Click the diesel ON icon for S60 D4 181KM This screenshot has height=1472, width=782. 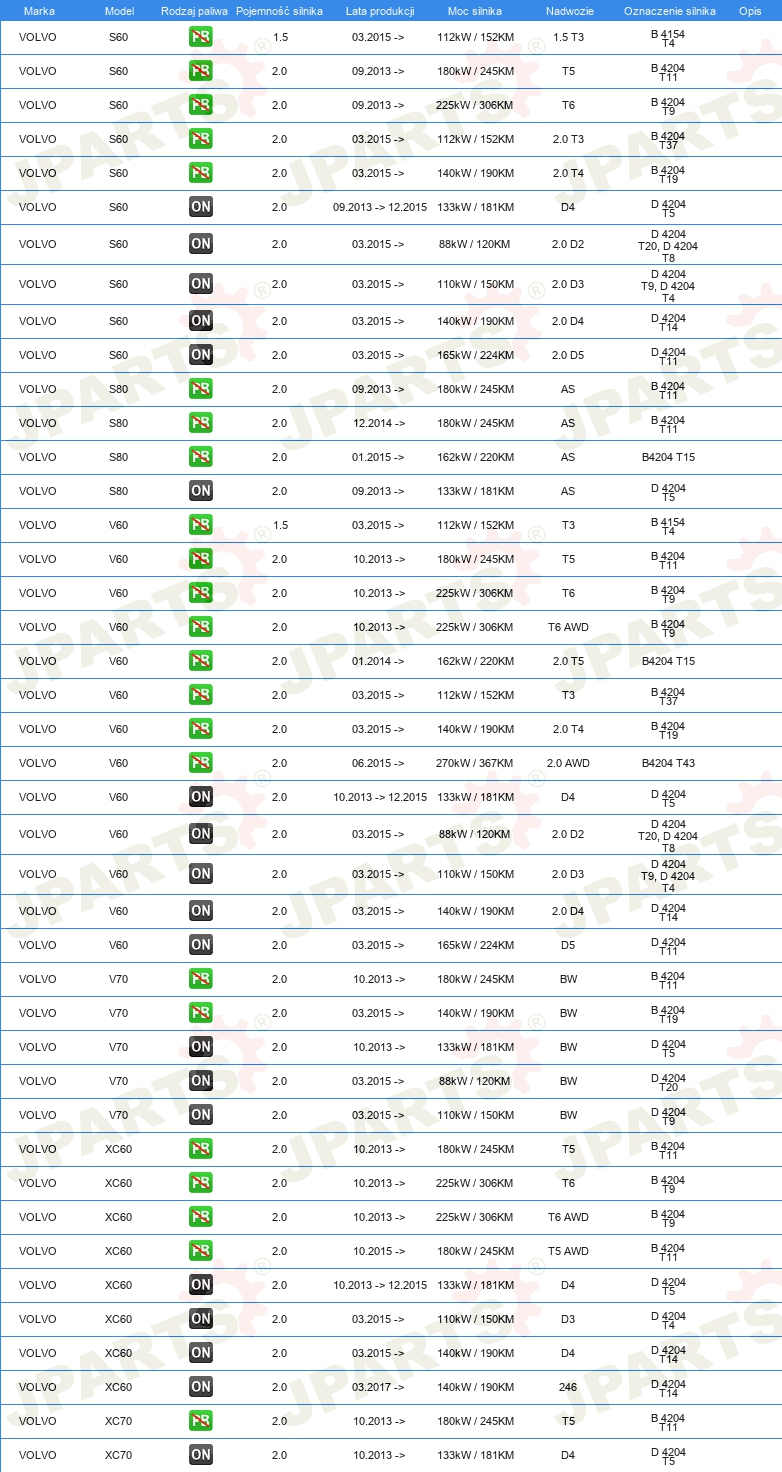201,207
